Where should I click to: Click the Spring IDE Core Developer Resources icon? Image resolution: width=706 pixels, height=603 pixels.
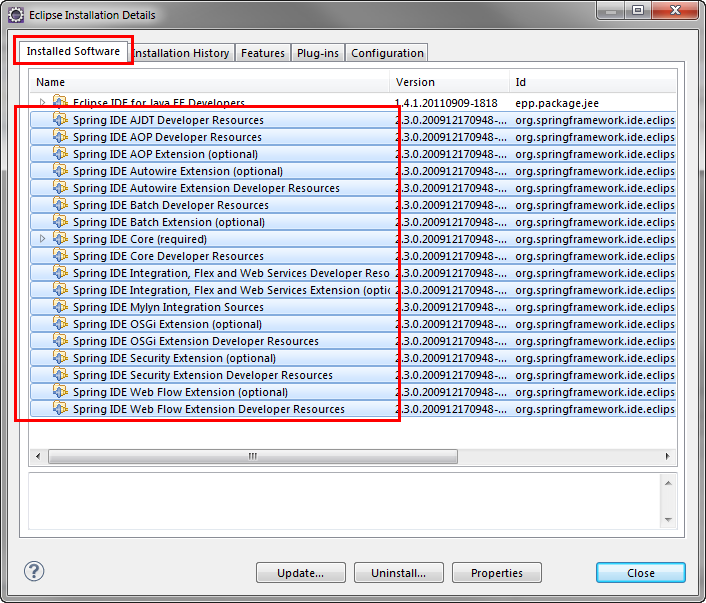click(60, 256)
